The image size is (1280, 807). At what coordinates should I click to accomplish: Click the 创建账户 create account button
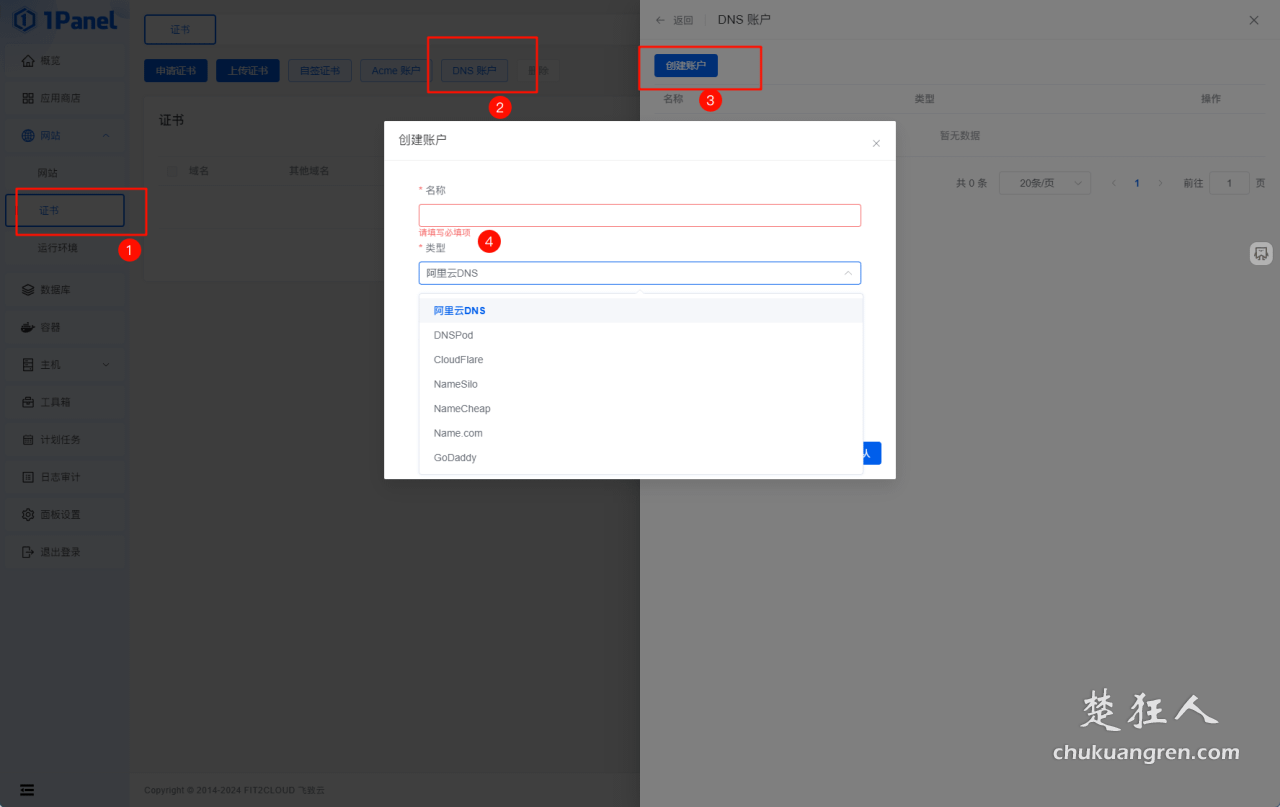[685, 66]
